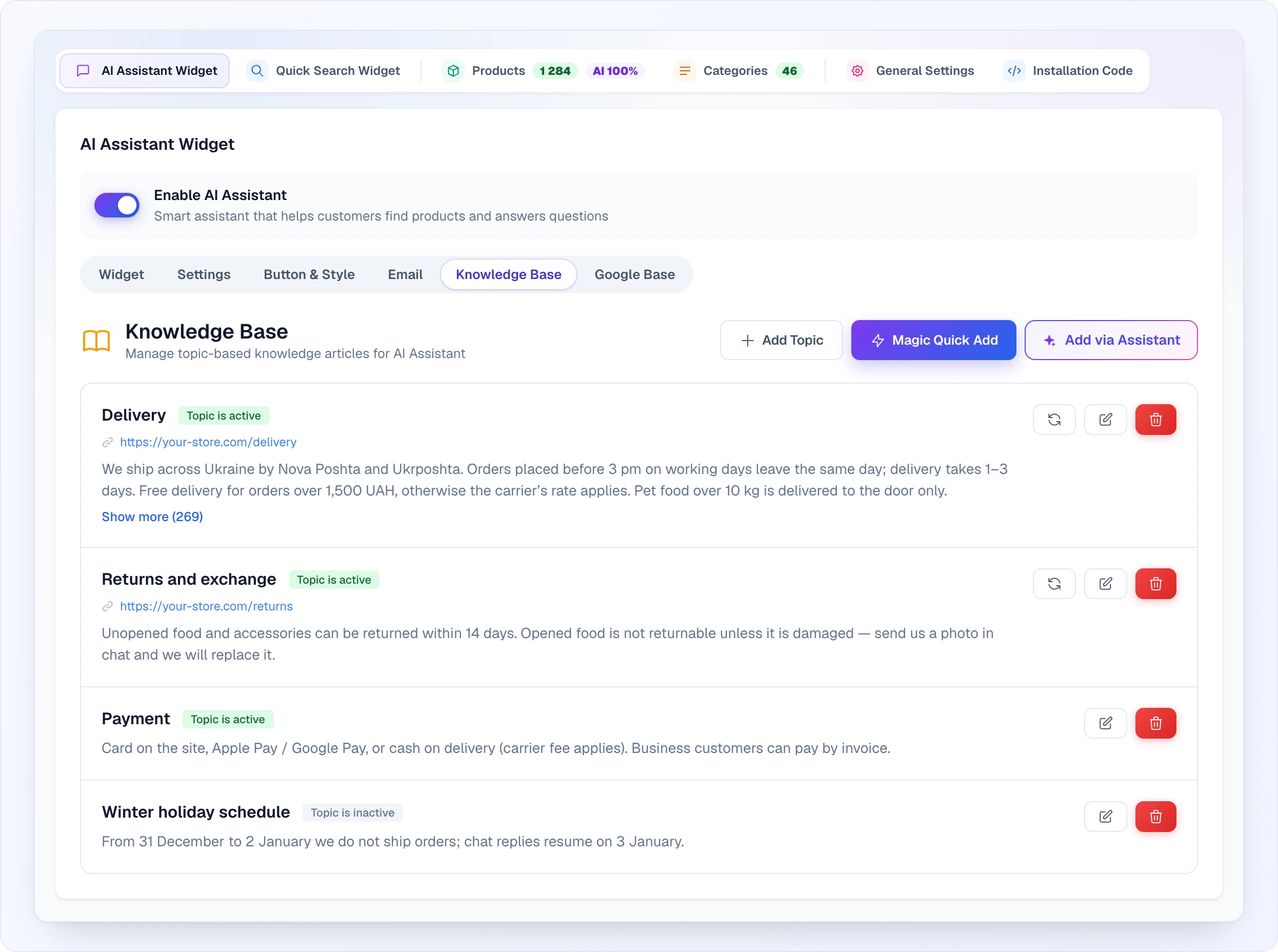
Task: Switch to Google Base sub-tab
Action: (x=634, y=274)
